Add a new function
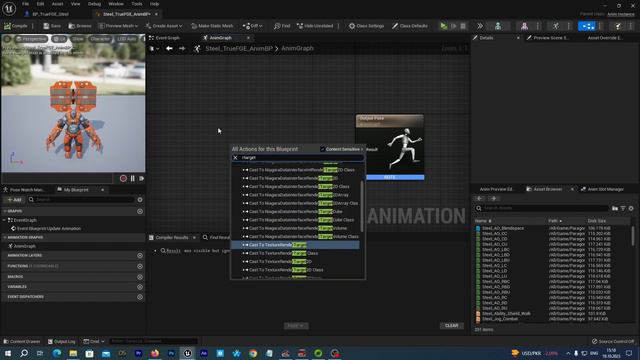The height and width of the screenshot is (360, 640). pos(140,266)
